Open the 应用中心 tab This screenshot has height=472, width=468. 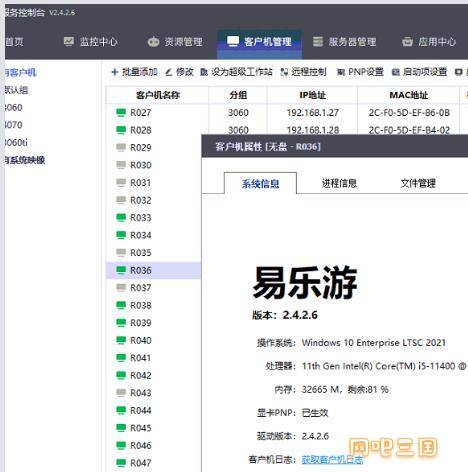(429, 42)
